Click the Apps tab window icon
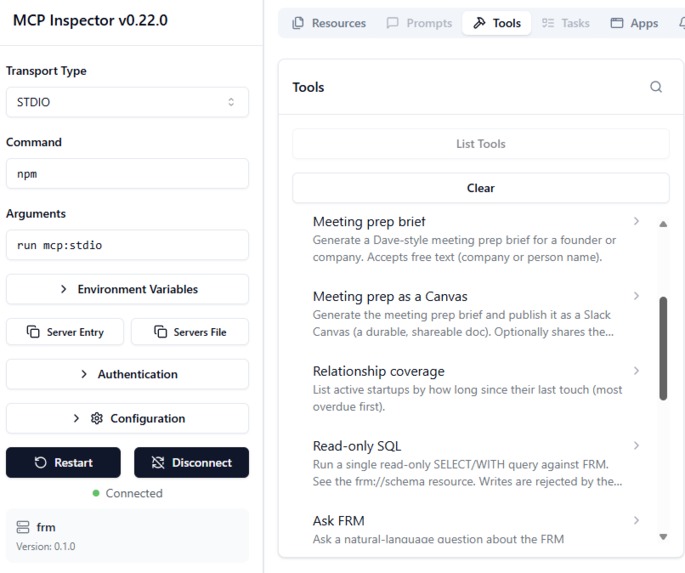The width and height of the screenshot is (685, 573). [616, 23]
